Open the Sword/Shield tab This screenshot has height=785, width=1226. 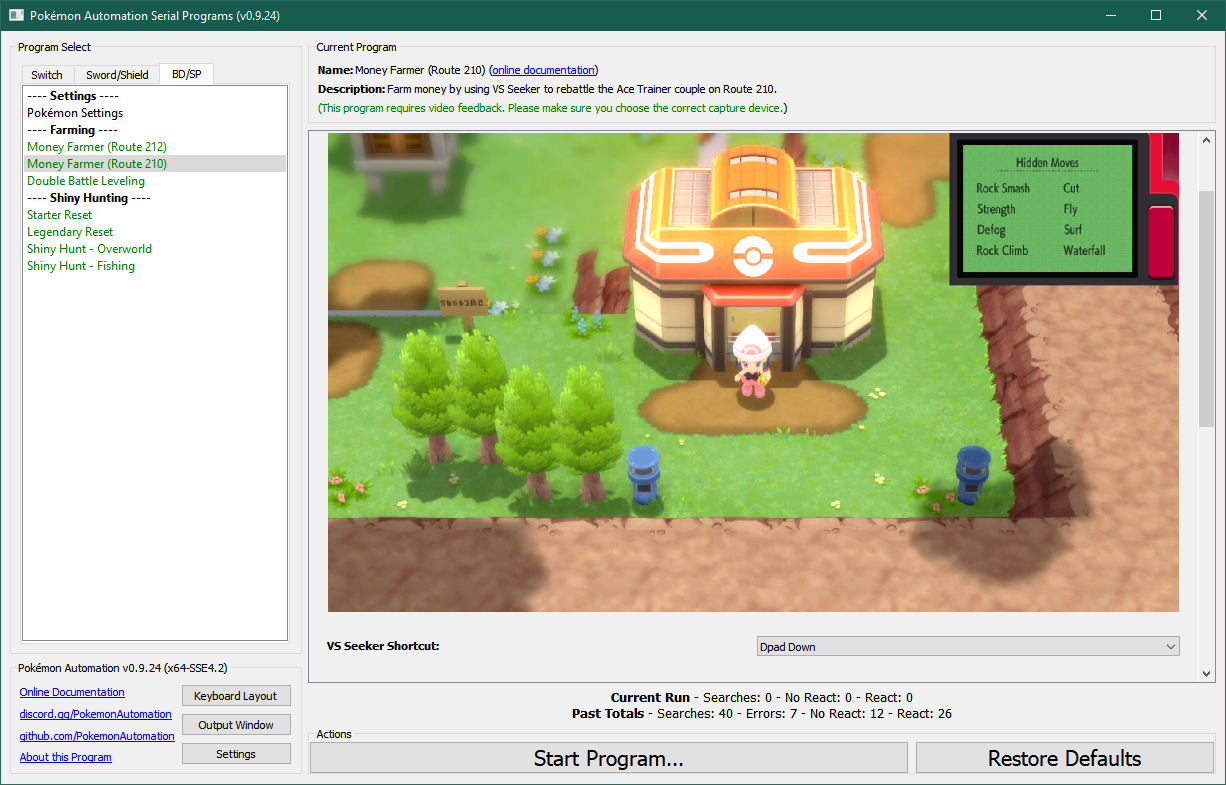117,75
